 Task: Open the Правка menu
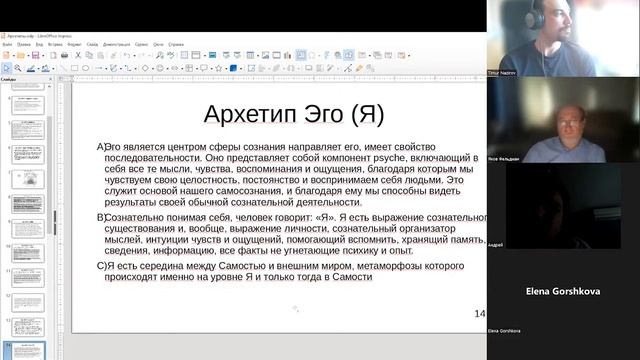pos(24,44)
